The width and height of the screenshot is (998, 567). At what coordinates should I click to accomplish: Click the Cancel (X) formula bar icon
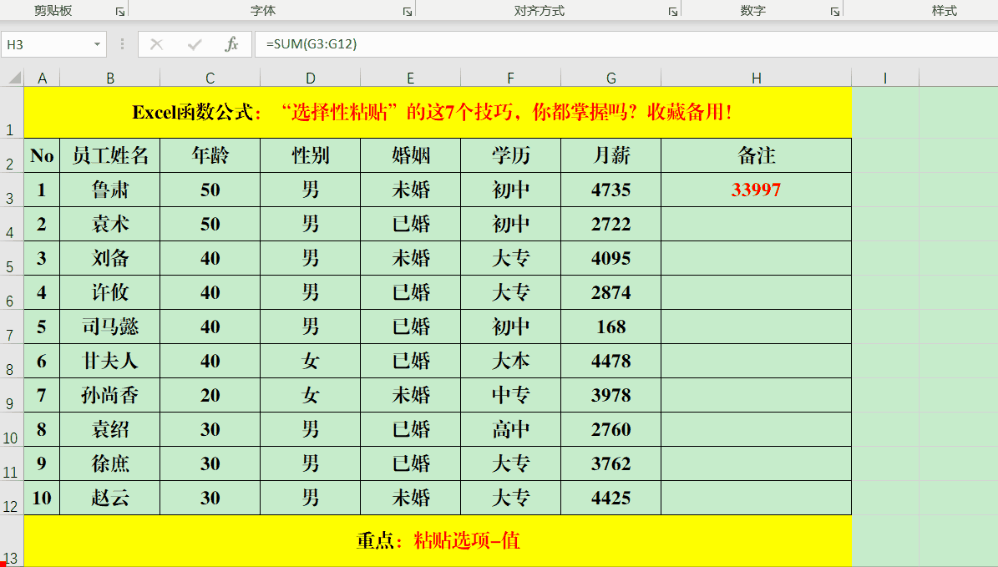pyautogui.click(x=156, y=45)
